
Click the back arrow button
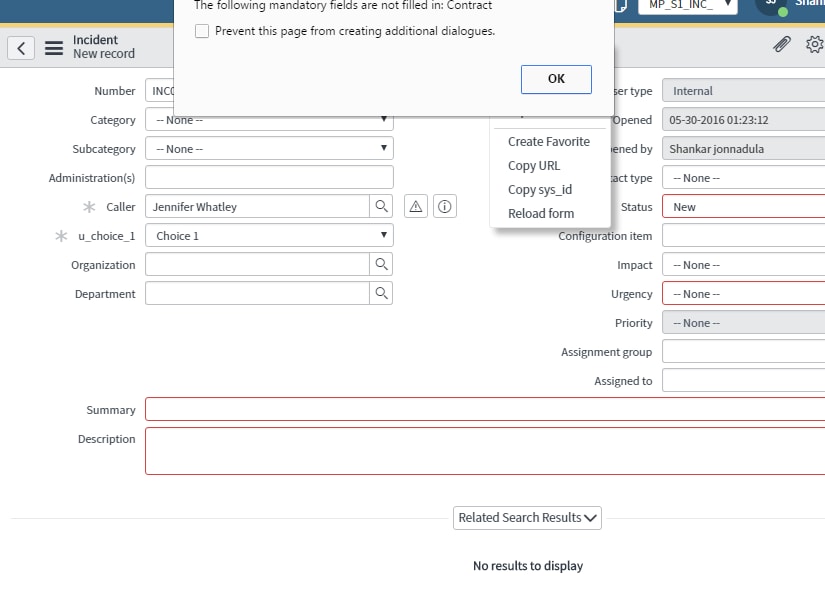tap(21, 48)
